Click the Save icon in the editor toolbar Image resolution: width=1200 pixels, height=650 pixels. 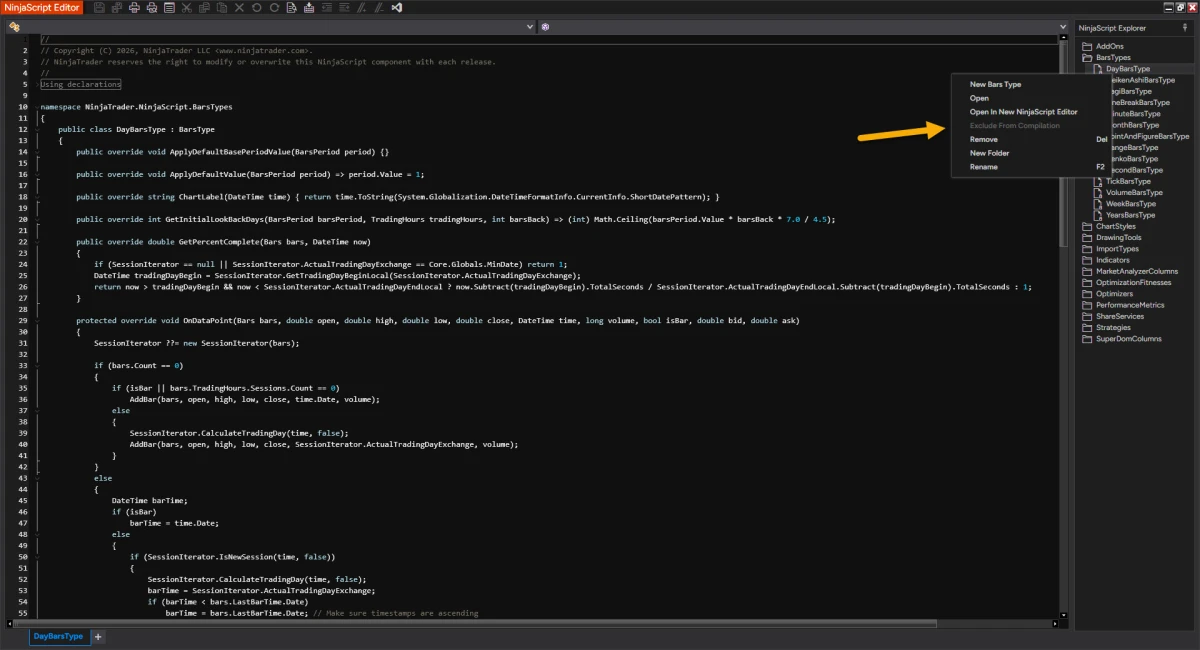pos(99,7)
